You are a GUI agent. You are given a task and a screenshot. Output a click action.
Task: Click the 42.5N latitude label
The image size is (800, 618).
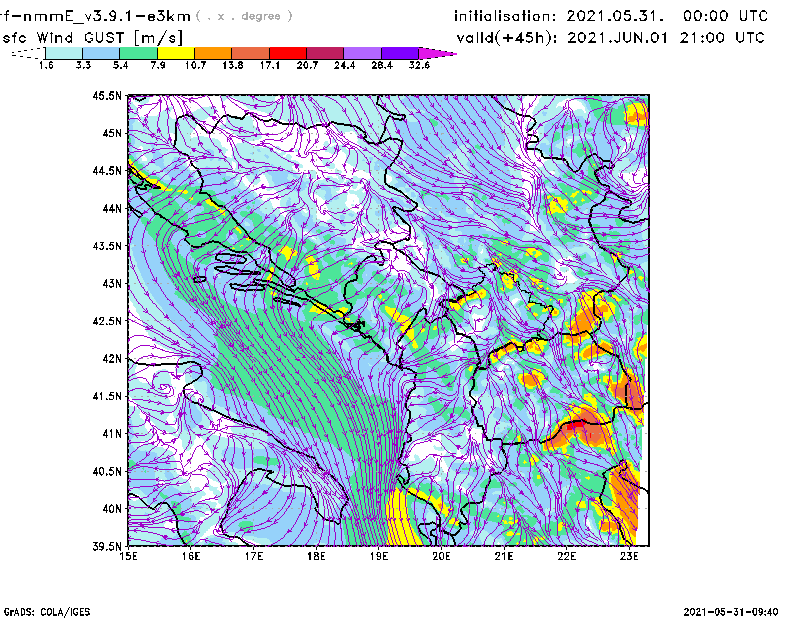pyautogui.click(x=107, y=321)
